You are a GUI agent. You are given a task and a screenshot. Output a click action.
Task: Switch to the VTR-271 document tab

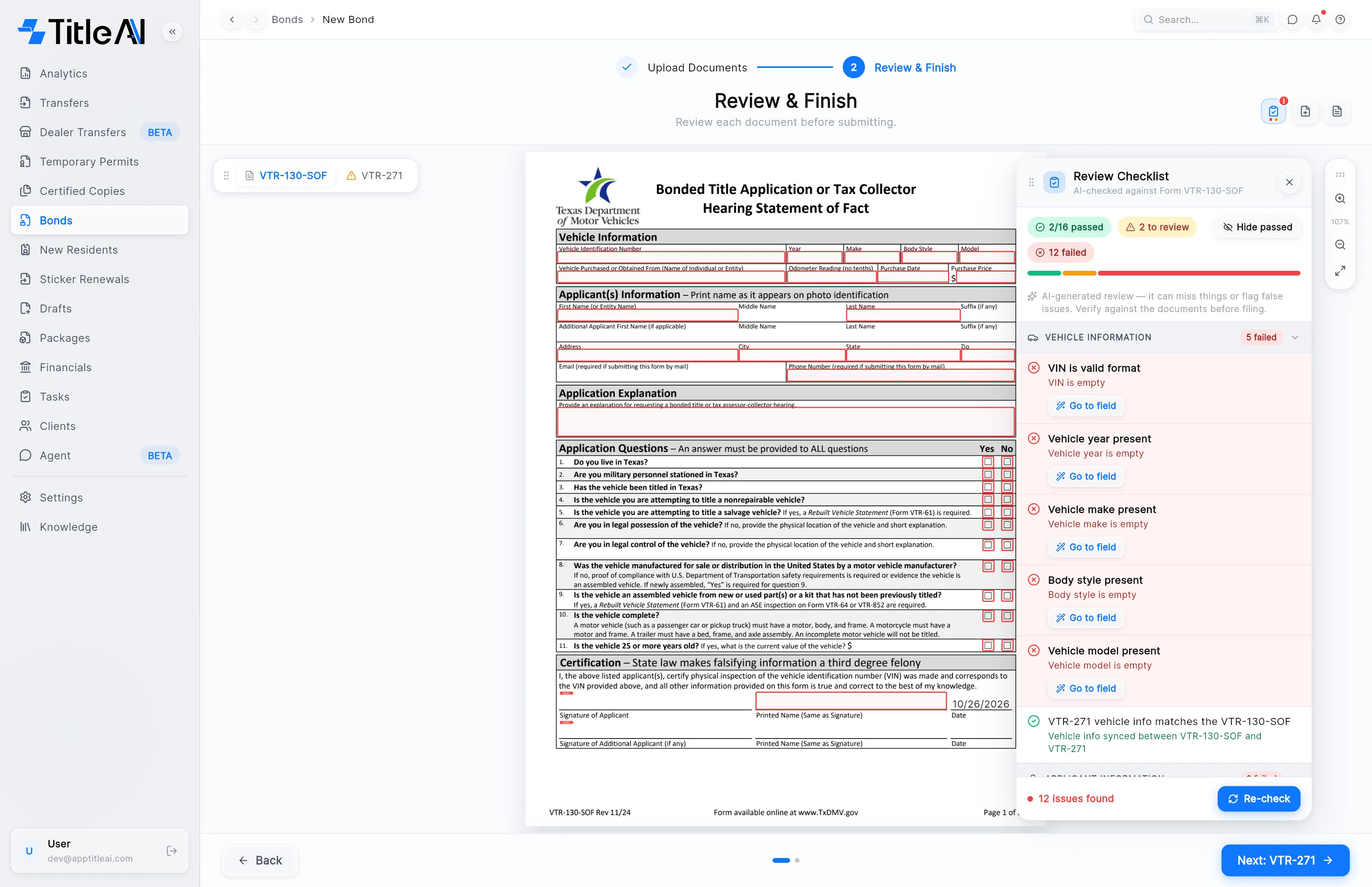[374, 175]
